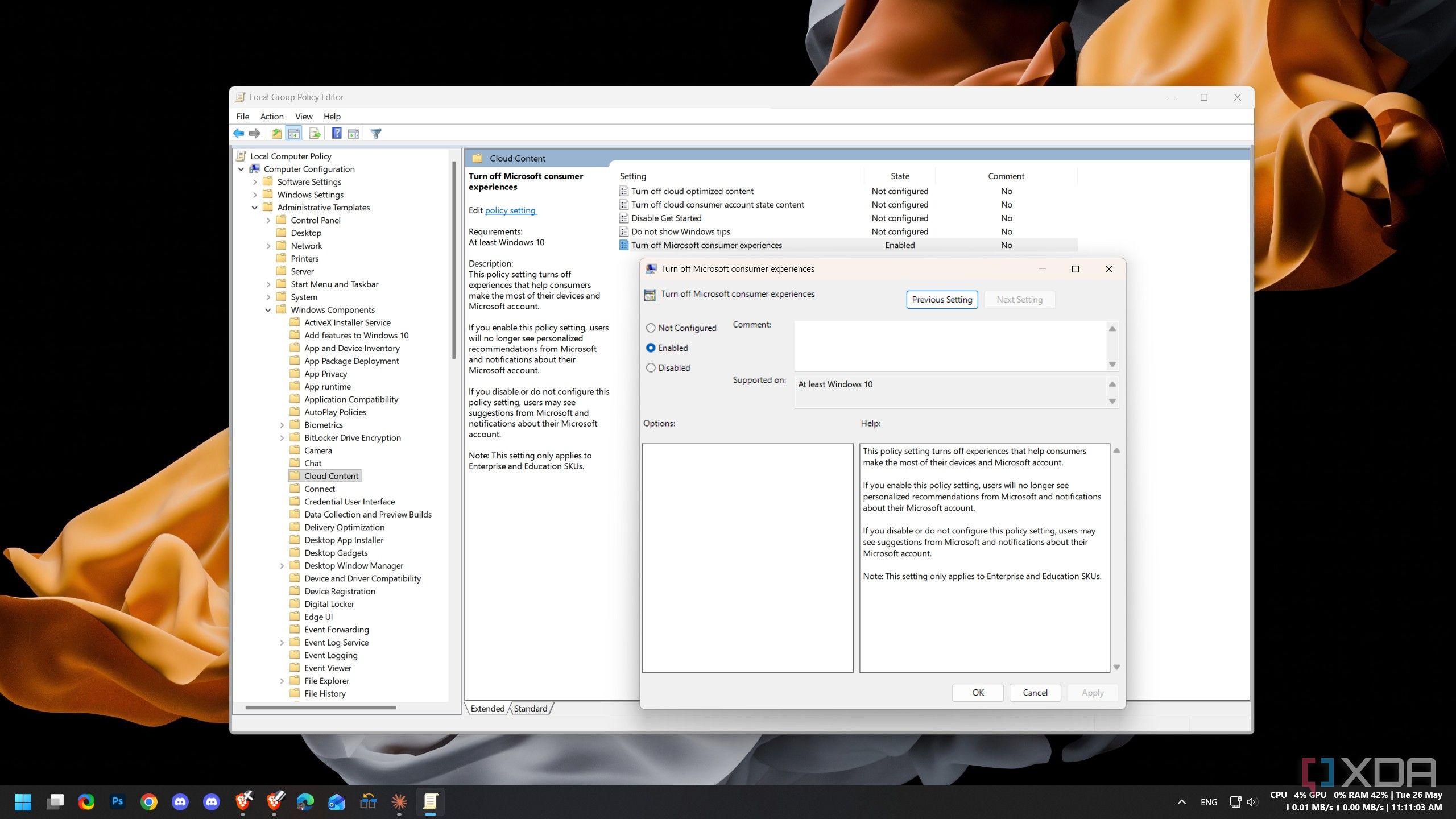Click the gray Forward arrow in toolbar
1456x819 pixels.
255,133
